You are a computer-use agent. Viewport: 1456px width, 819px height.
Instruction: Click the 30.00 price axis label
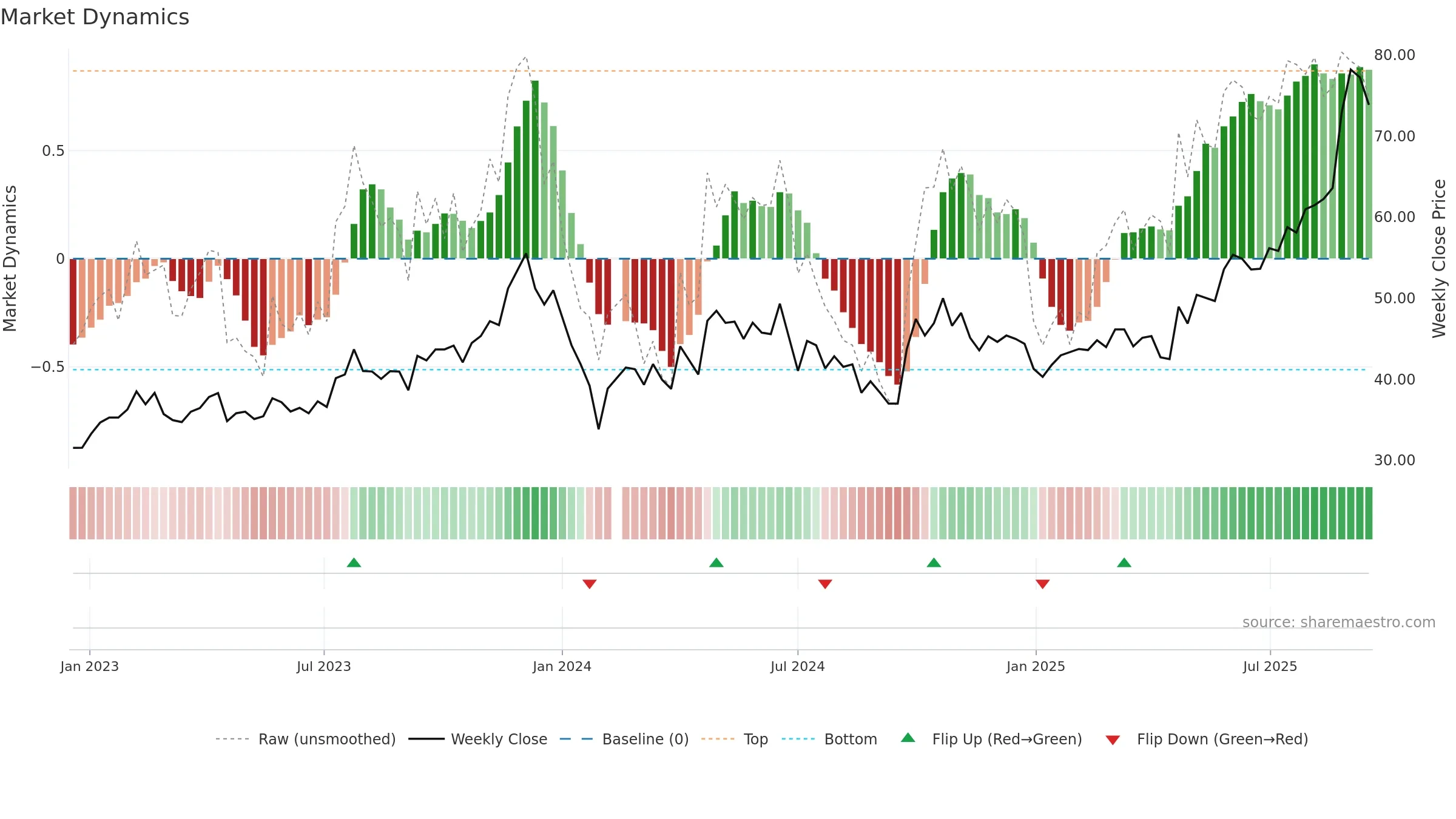(x=1395, y=460)
